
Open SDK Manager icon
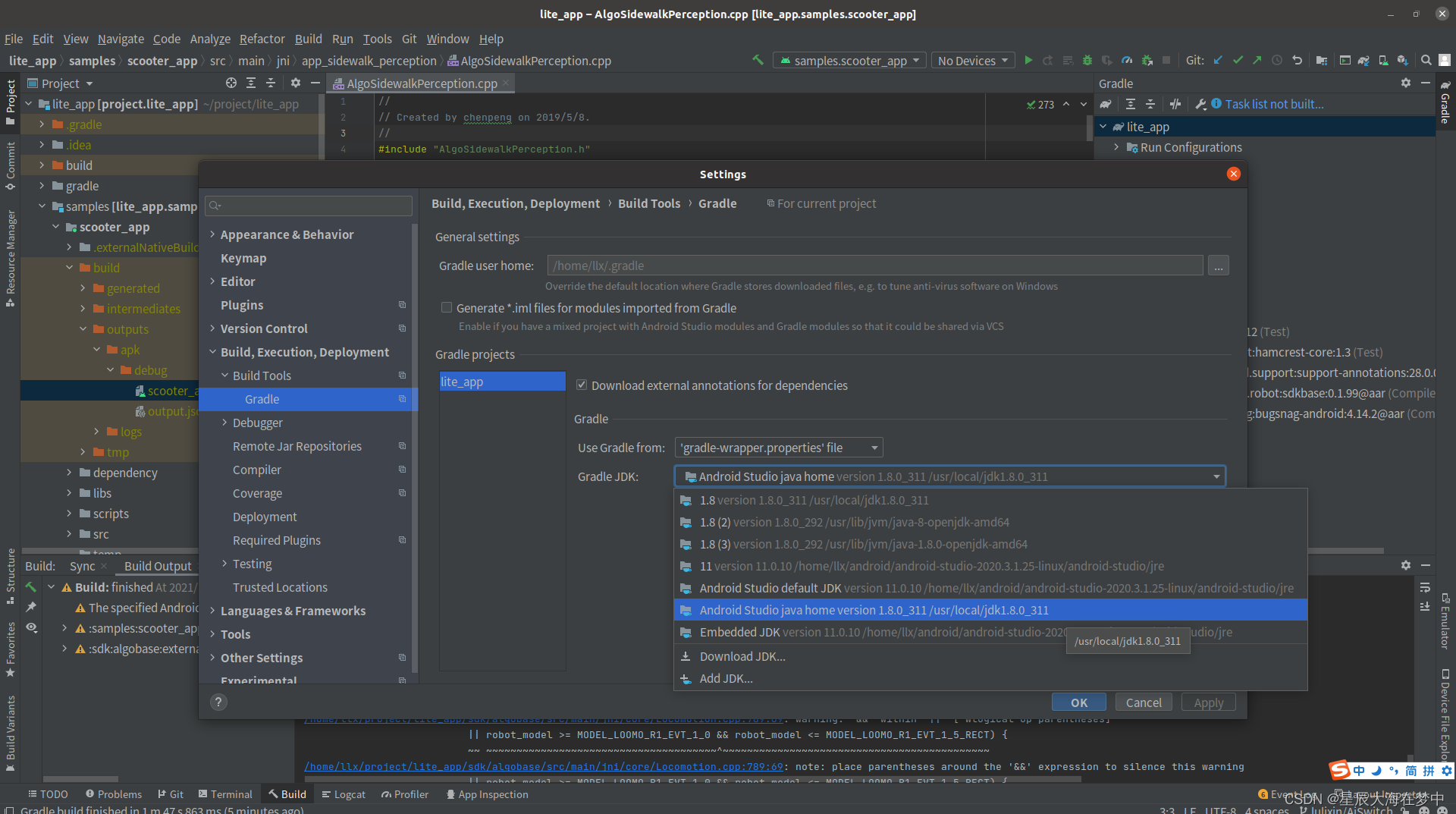click(1403, 60)
